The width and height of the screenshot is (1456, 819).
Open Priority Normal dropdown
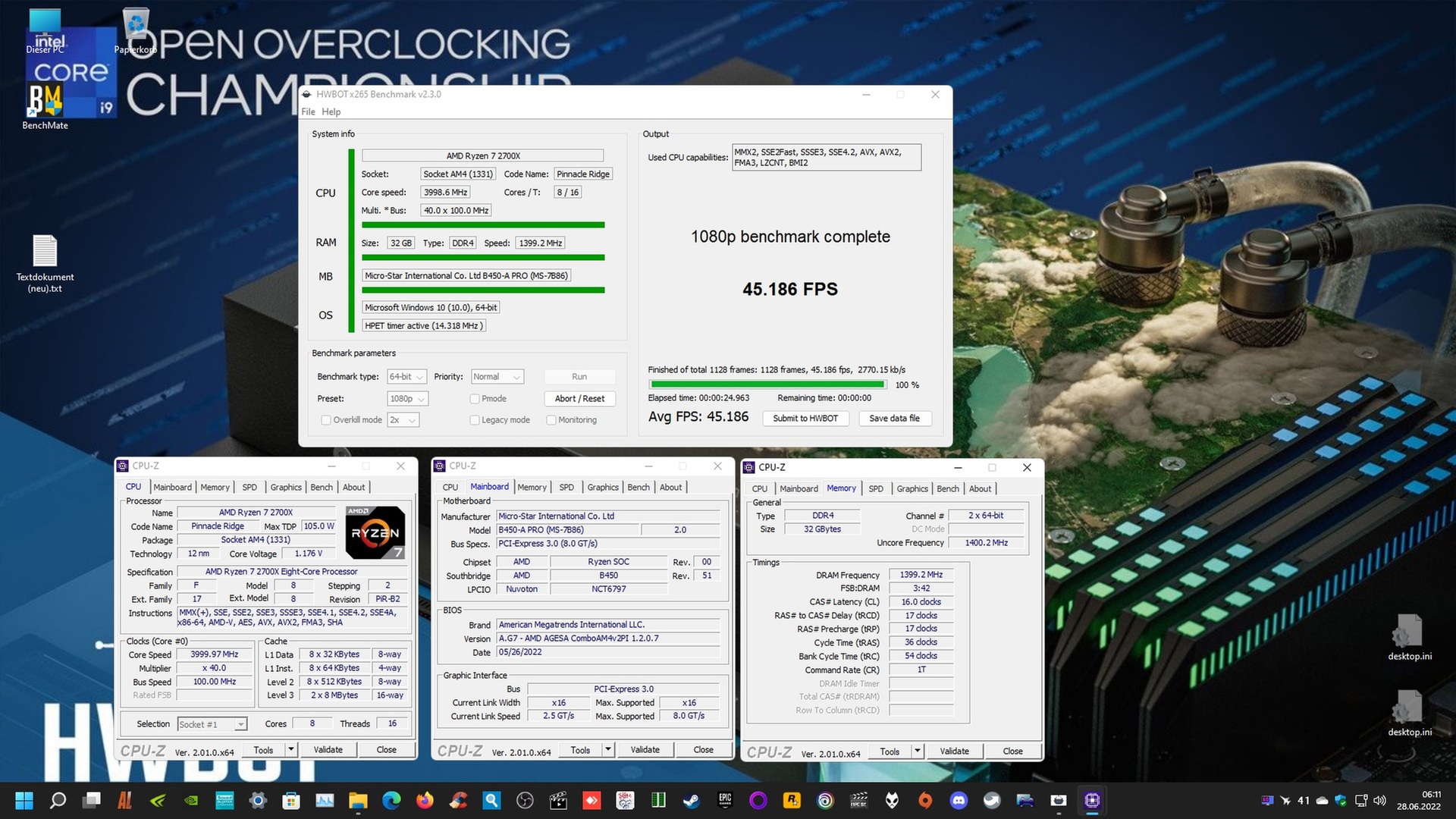tap(497, 377)
